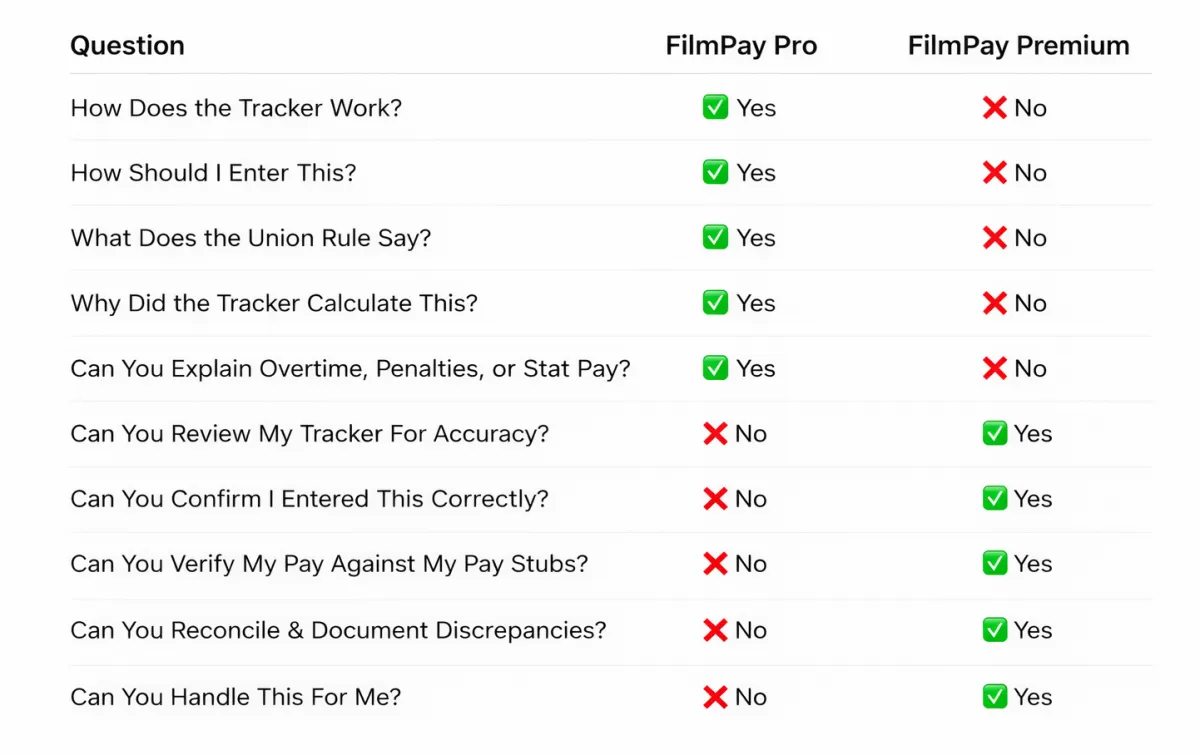Click Premium check for Confirm I Entered This Correctly

tap(994, 499)
